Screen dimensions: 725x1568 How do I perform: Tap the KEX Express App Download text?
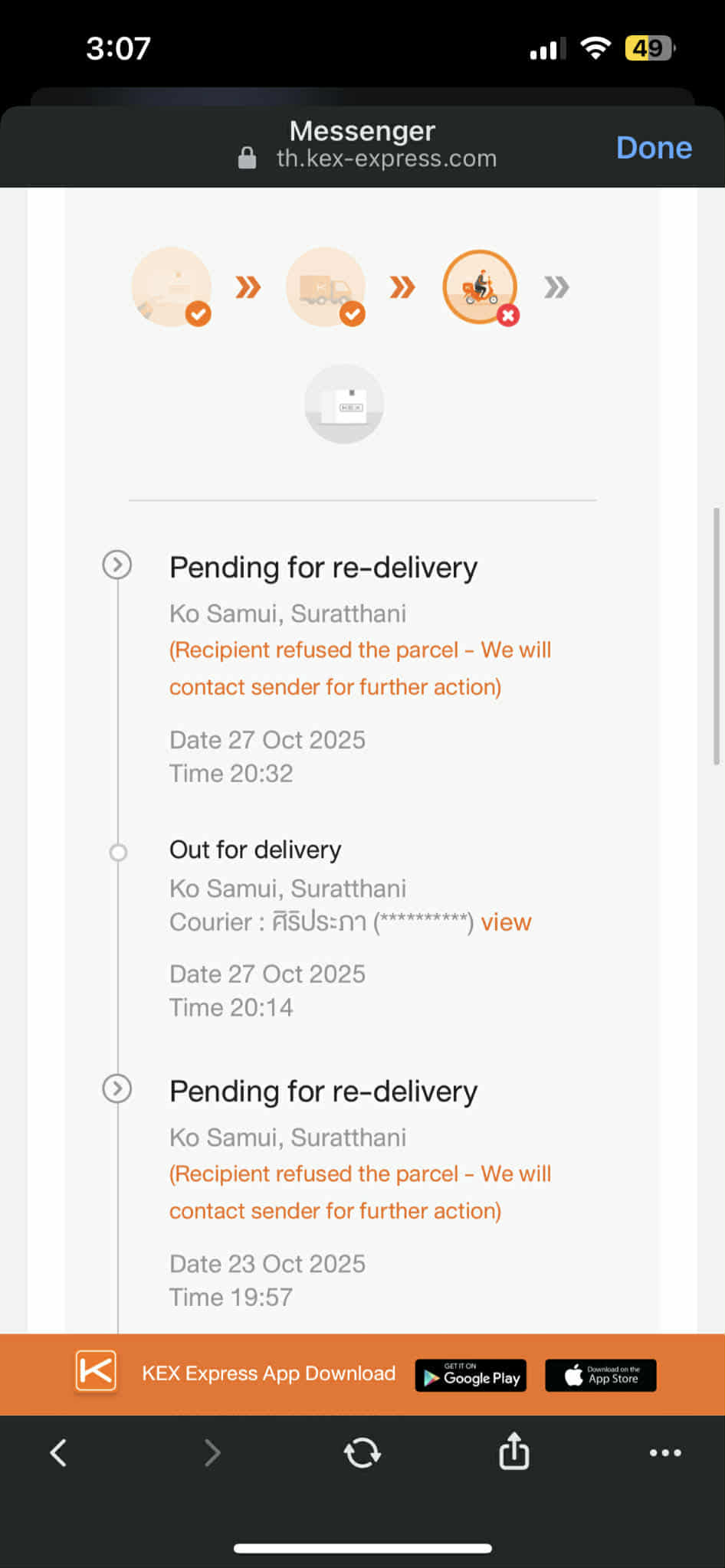tap(268, 1373)
